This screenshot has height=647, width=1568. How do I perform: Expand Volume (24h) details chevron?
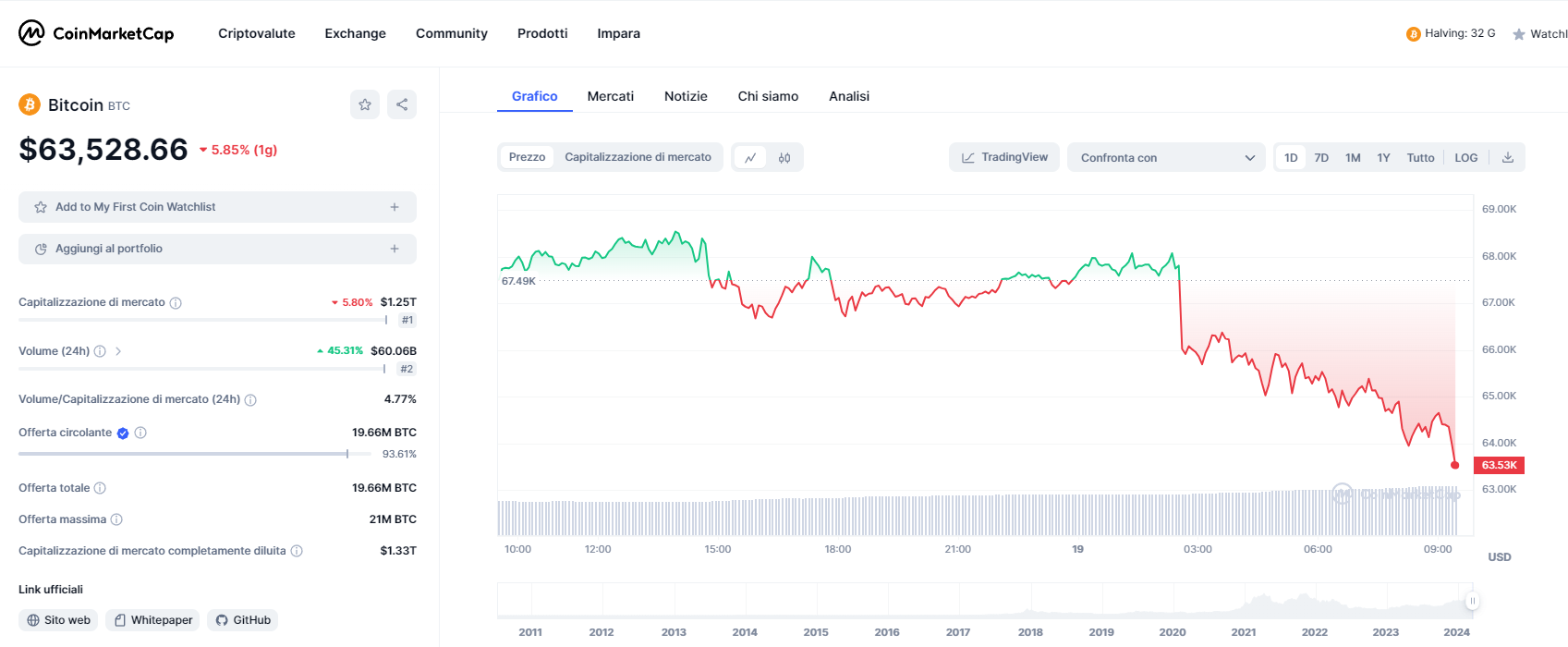(118, 351)
